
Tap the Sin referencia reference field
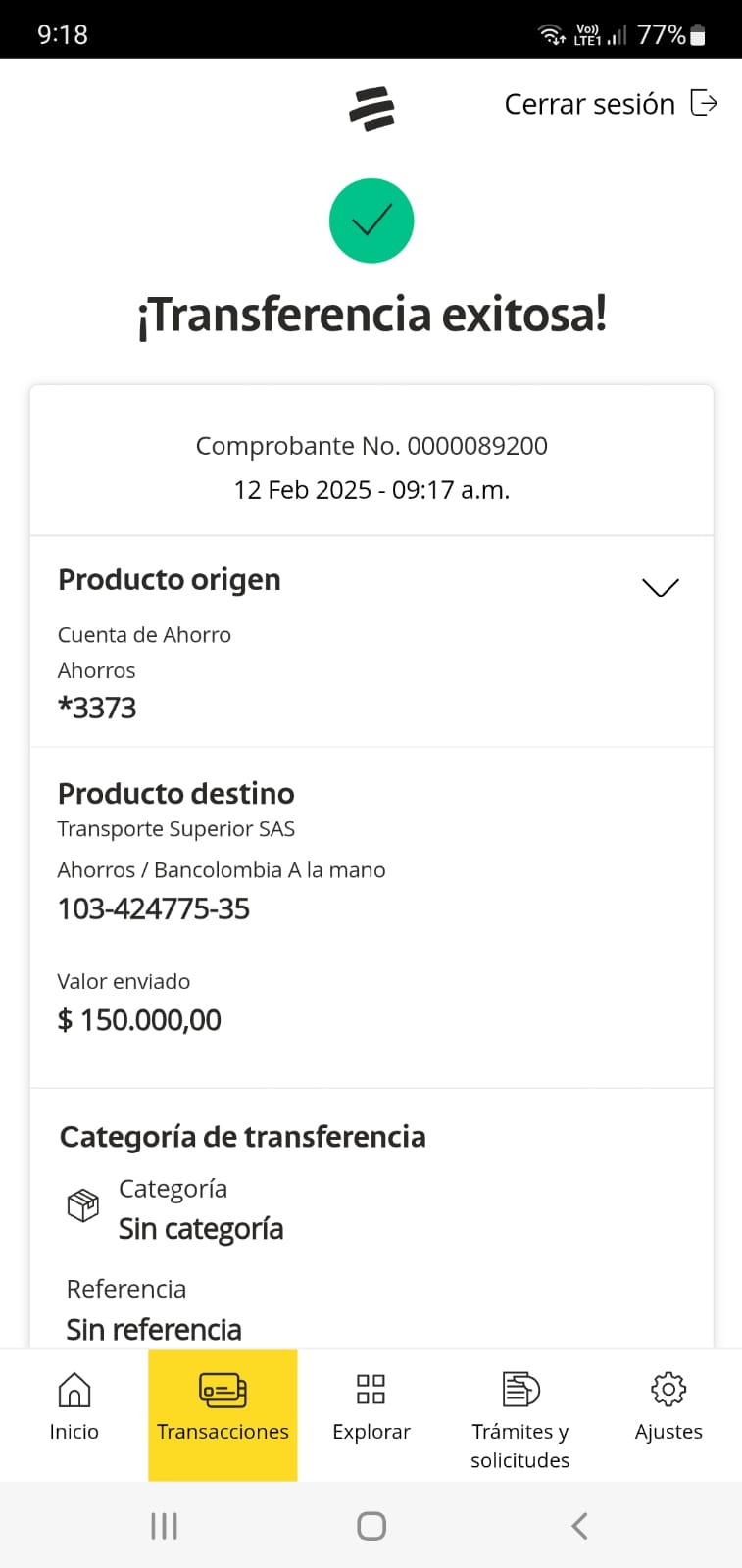click(154, 1330)
